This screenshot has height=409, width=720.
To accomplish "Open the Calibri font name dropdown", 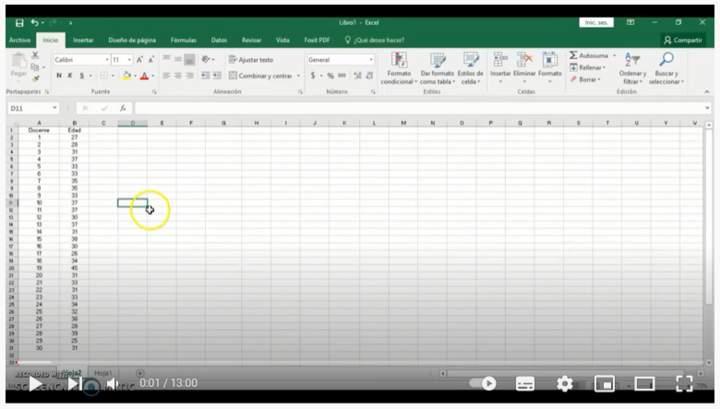I will point(105,60).
